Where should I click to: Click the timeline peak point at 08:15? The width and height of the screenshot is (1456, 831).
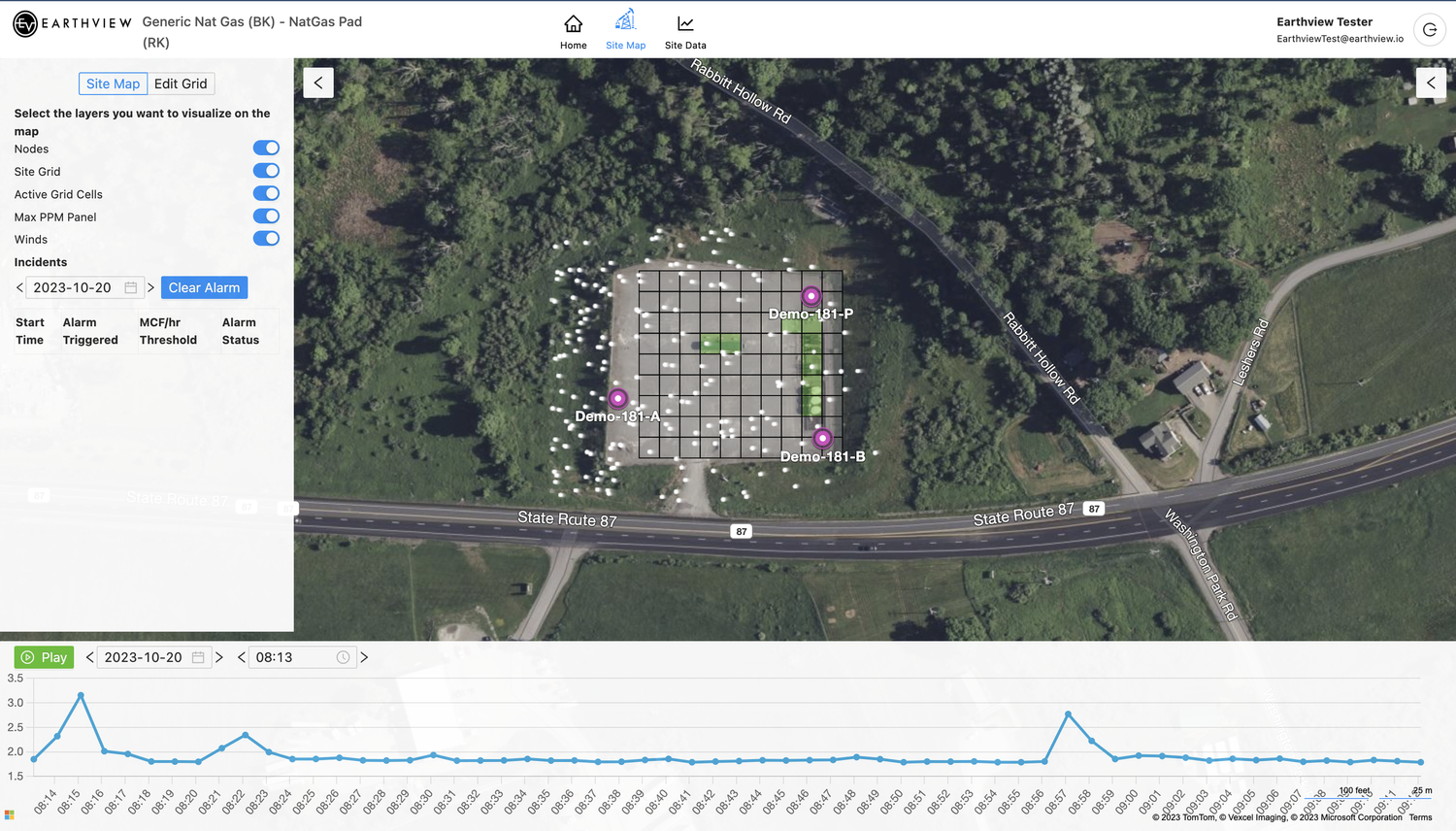(x=82, y=695)
